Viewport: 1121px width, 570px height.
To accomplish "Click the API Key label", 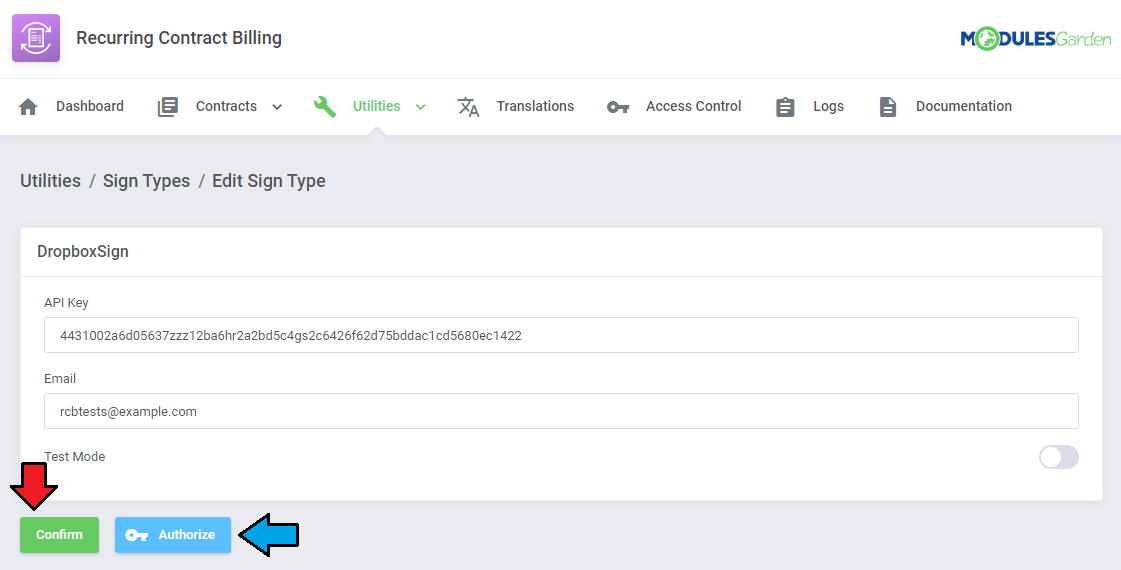I will pos(66,303).
